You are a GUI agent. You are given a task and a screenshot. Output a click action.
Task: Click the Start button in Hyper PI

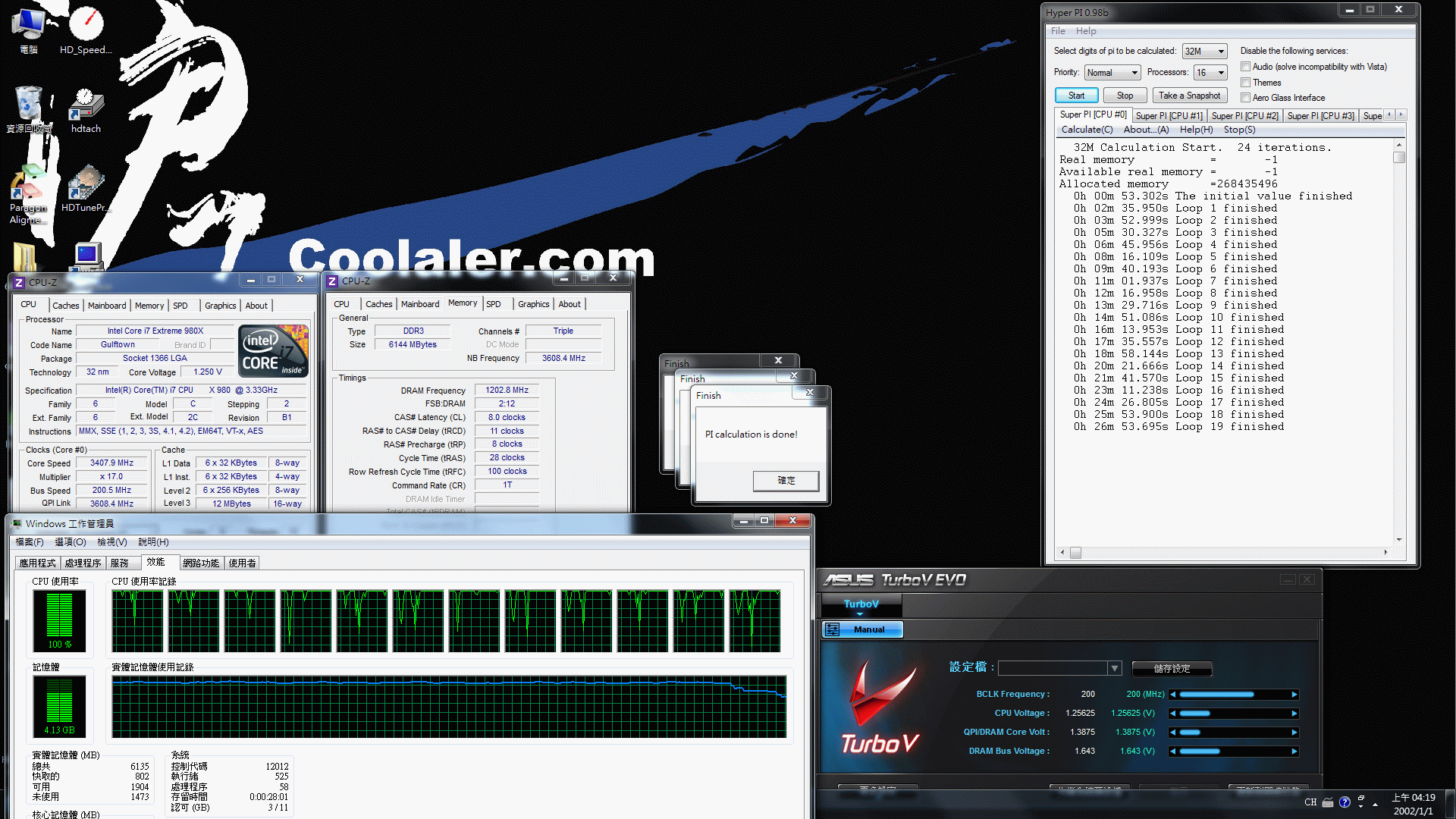click(x=1076, y=96)
